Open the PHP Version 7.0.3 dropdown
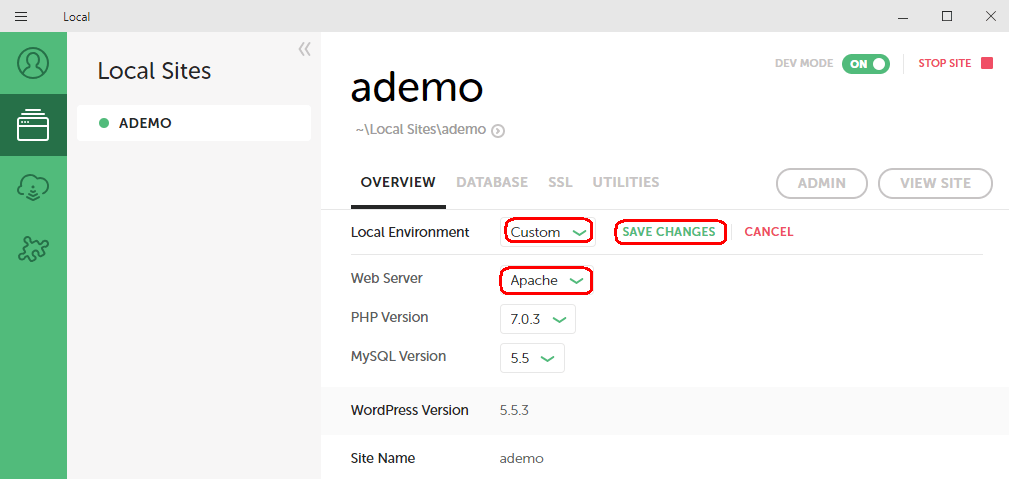1009x479 pixels. pos(538,319)
